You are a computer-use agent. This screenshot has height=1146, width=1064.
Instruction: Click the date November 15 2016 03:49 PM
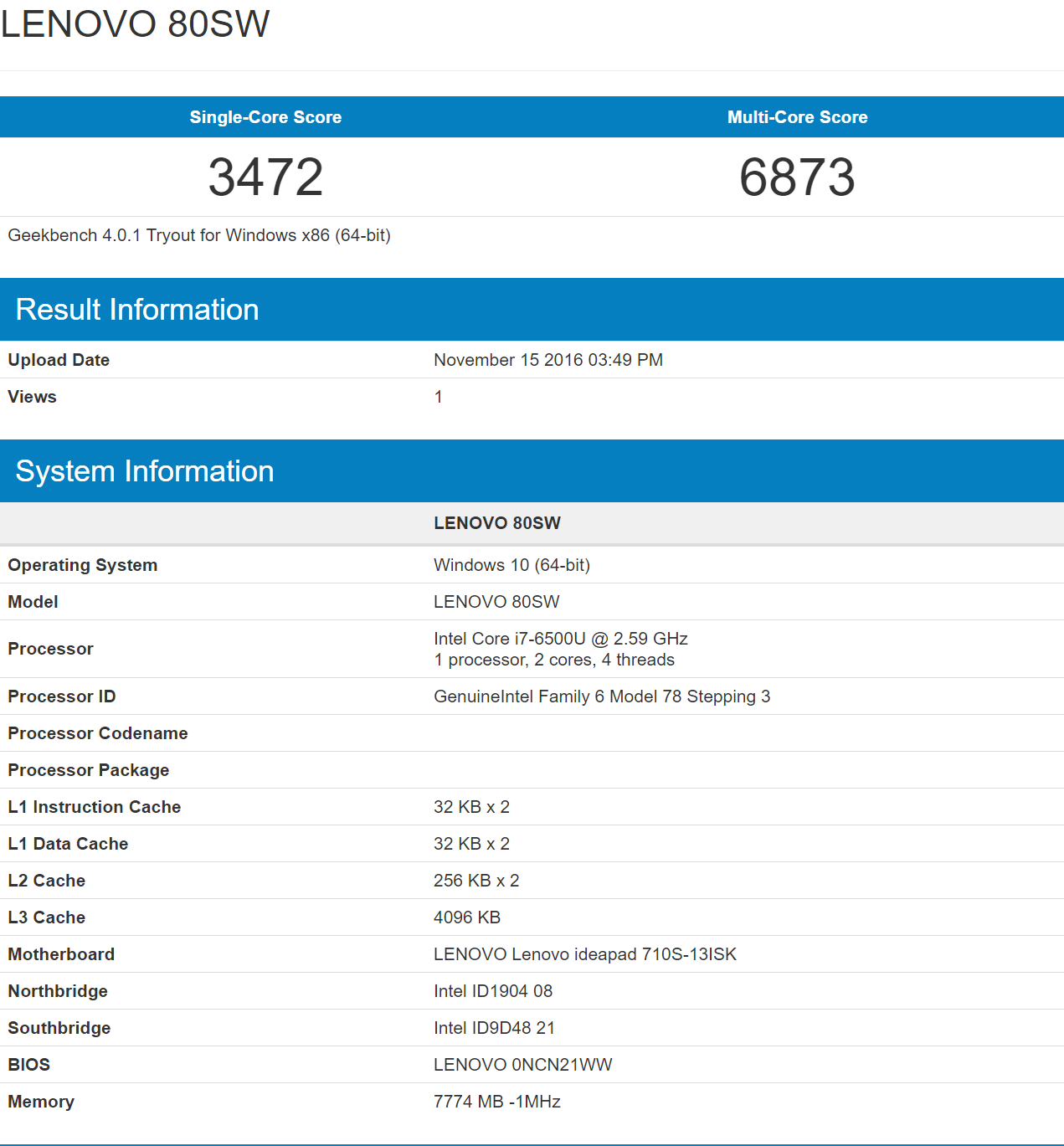548,360
